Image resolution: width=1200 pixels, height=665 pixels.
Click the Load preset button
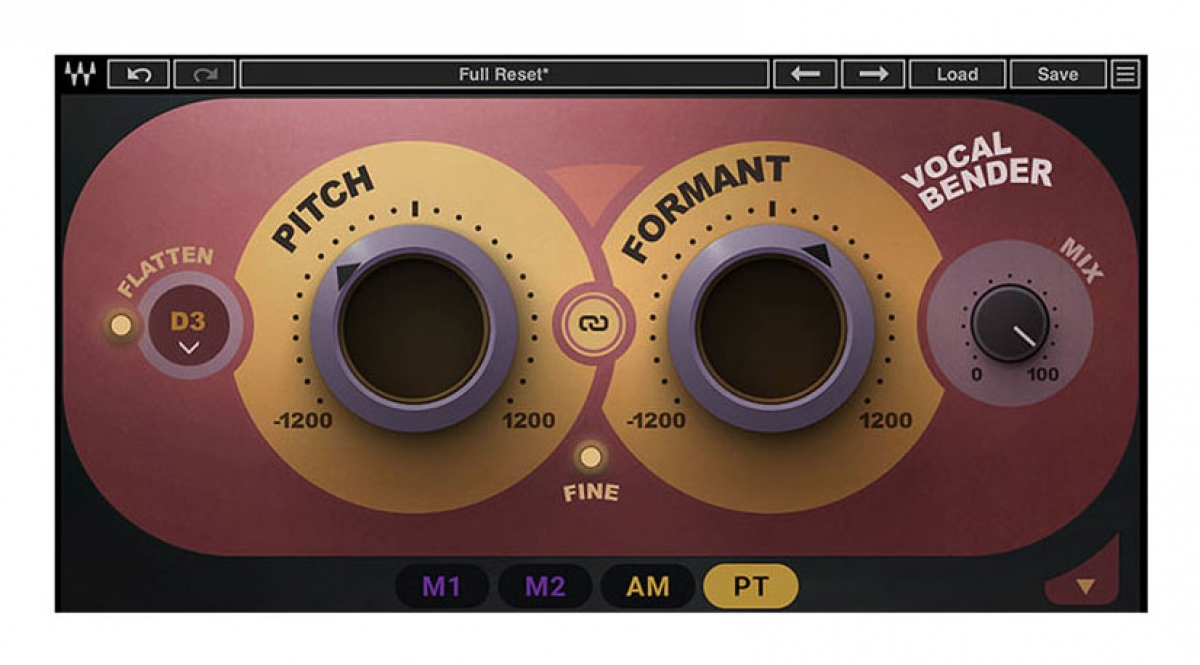click(957, 75)
